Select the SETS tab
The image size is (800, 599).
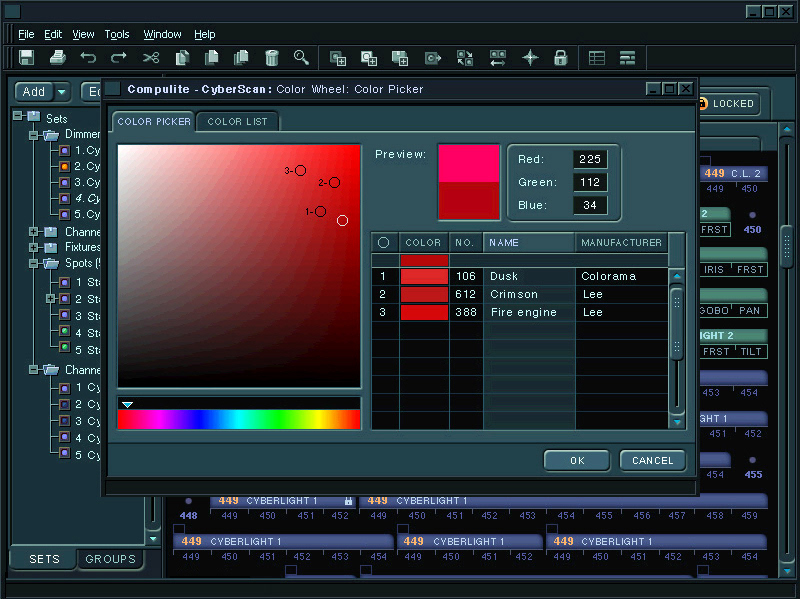click(x=44, y=559)
